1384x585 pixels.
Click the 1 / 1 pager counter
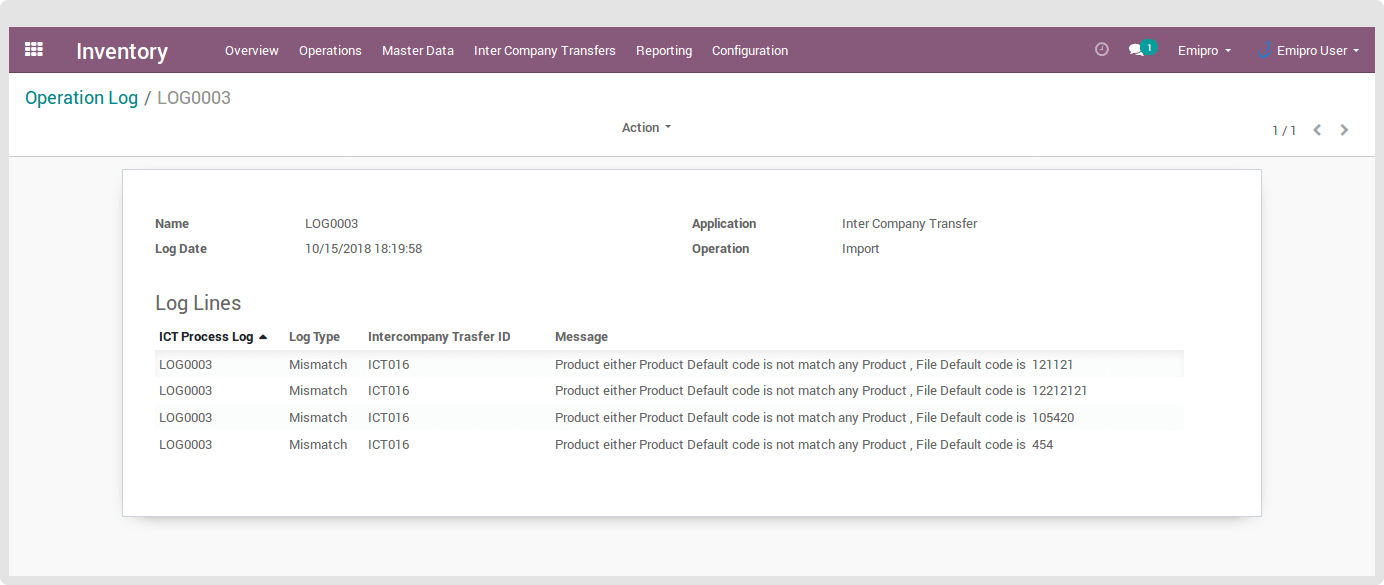pyautogui.click(x=1283, y=131)
